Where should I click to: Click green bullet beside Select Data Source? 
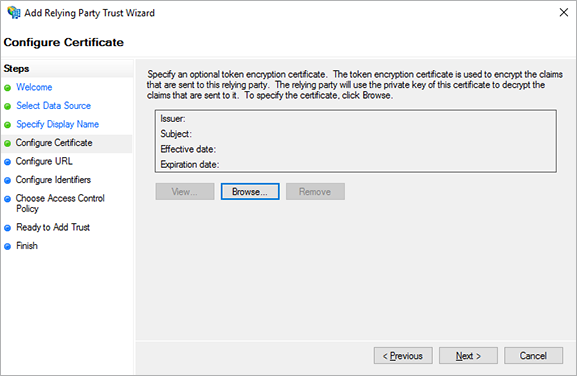(x=7, y=106)
